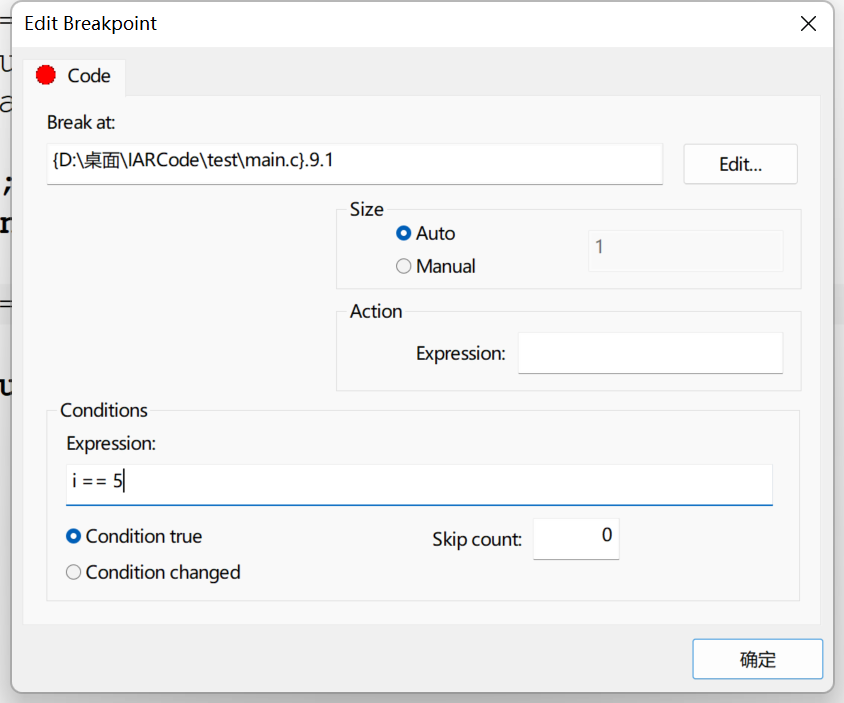Screen dimensions: 844x703
Task: Close the Edit Breakpoint dialog
Action: (808, 24)
